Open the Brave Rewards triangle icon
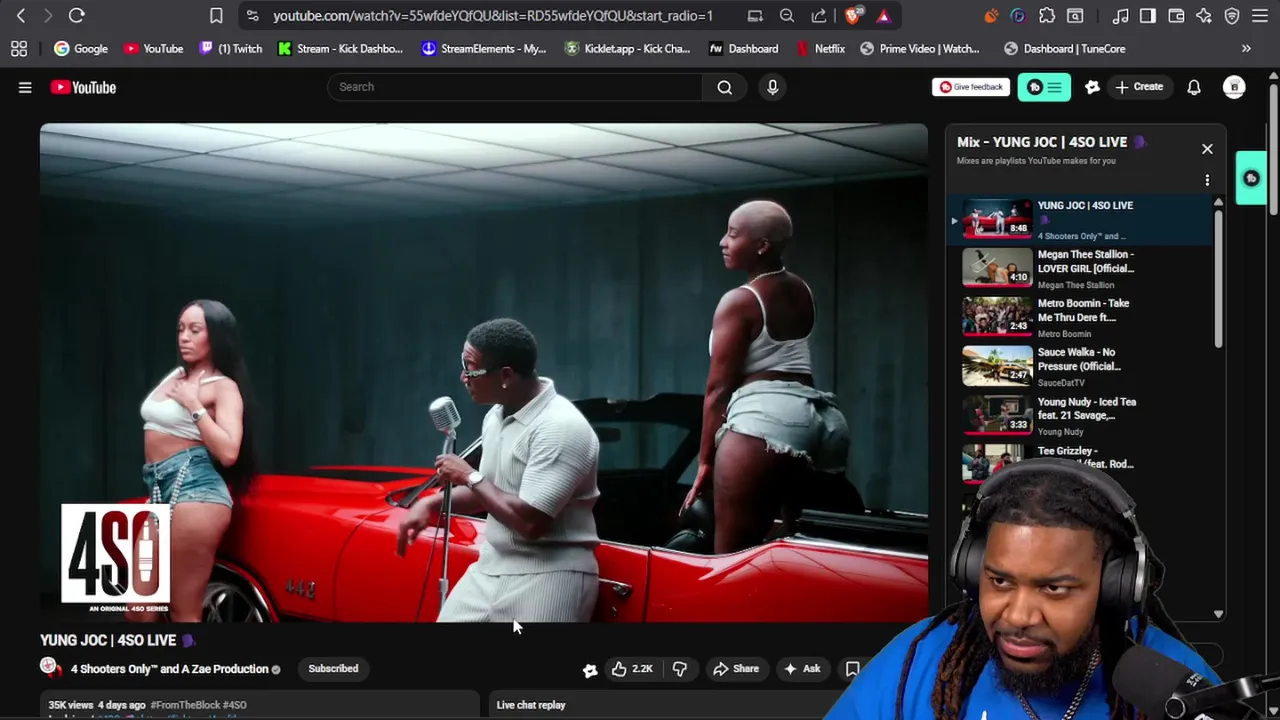 (884, 16)
